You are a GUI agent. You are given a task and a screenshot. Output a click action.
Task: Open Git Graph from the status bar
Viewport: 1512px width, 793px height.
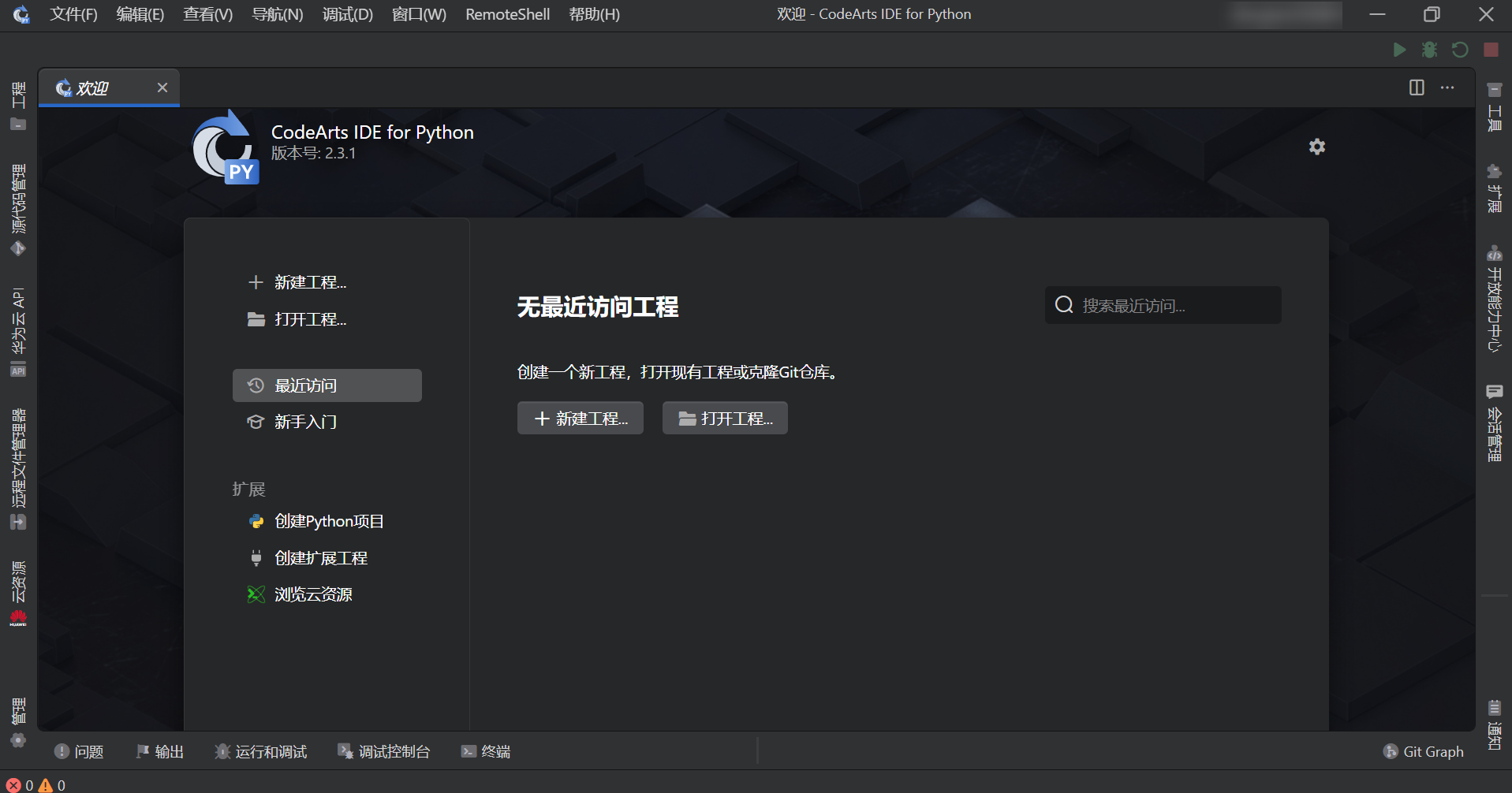click(x=1423, y=751)
